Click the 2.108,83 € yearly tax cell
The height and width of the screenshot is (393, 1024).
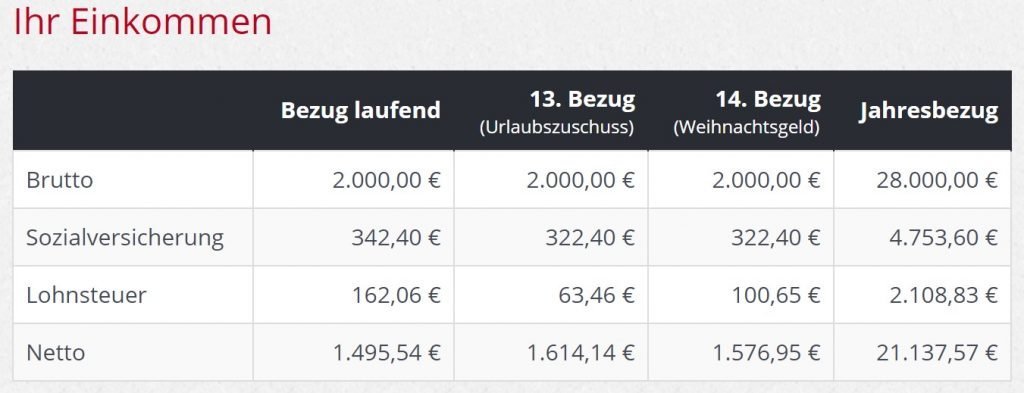click(944, 295)
